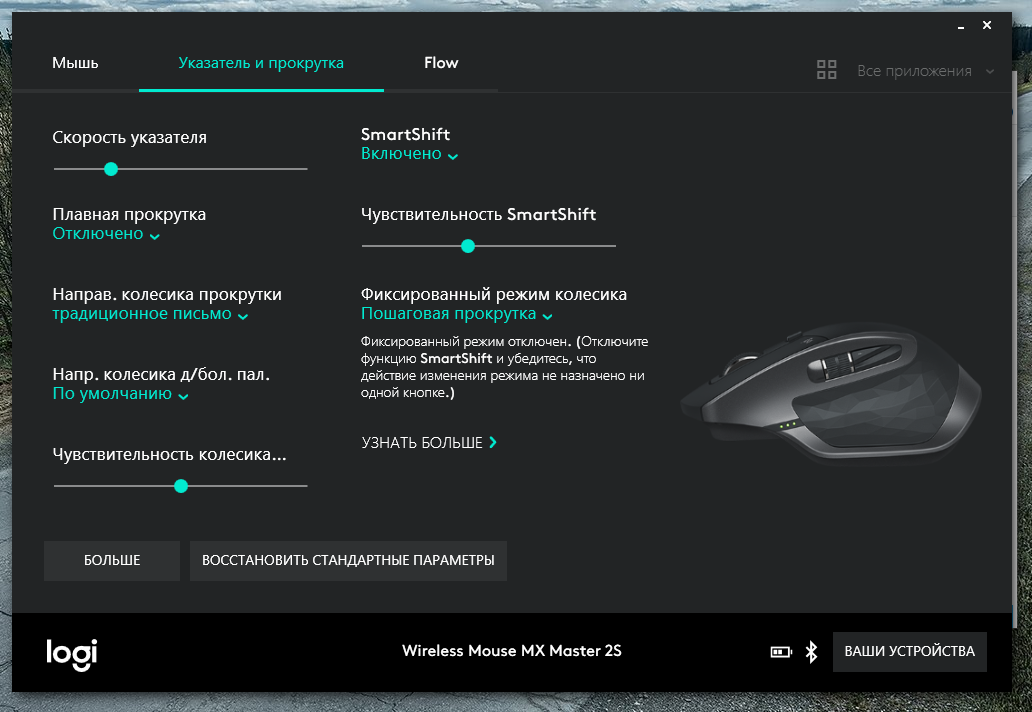Open the Мышь tab
The image size is (1032, 712).
[x=75, y=63]
